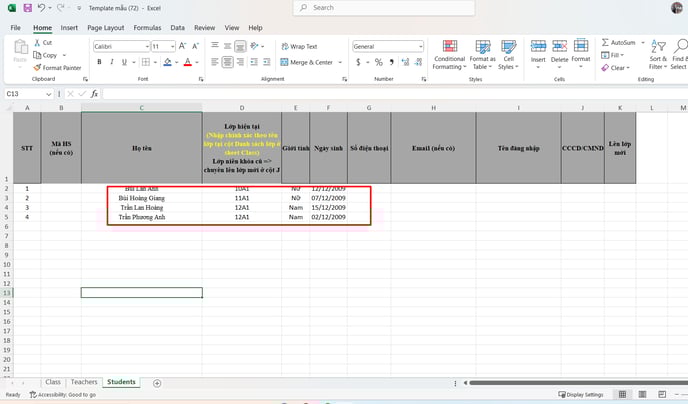The height and width of the screenshot is (404, 688).
Task: Apply Percent Style format
Action: pyautogui.click(x=379, y=62)
